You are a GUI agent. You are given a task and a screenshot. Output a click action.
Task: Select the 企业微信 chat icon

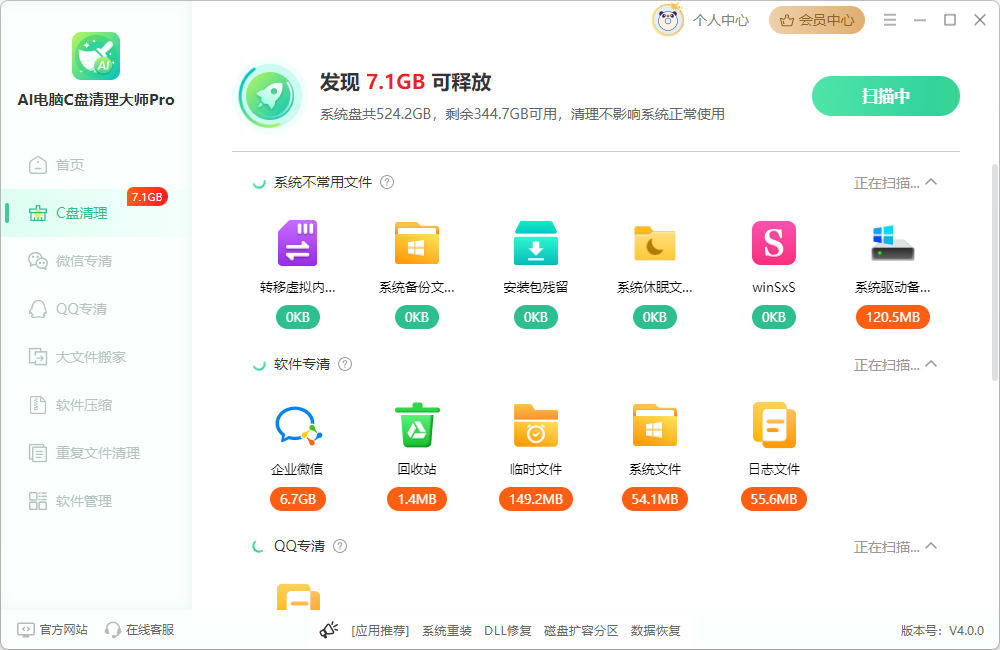click(297, 425)
